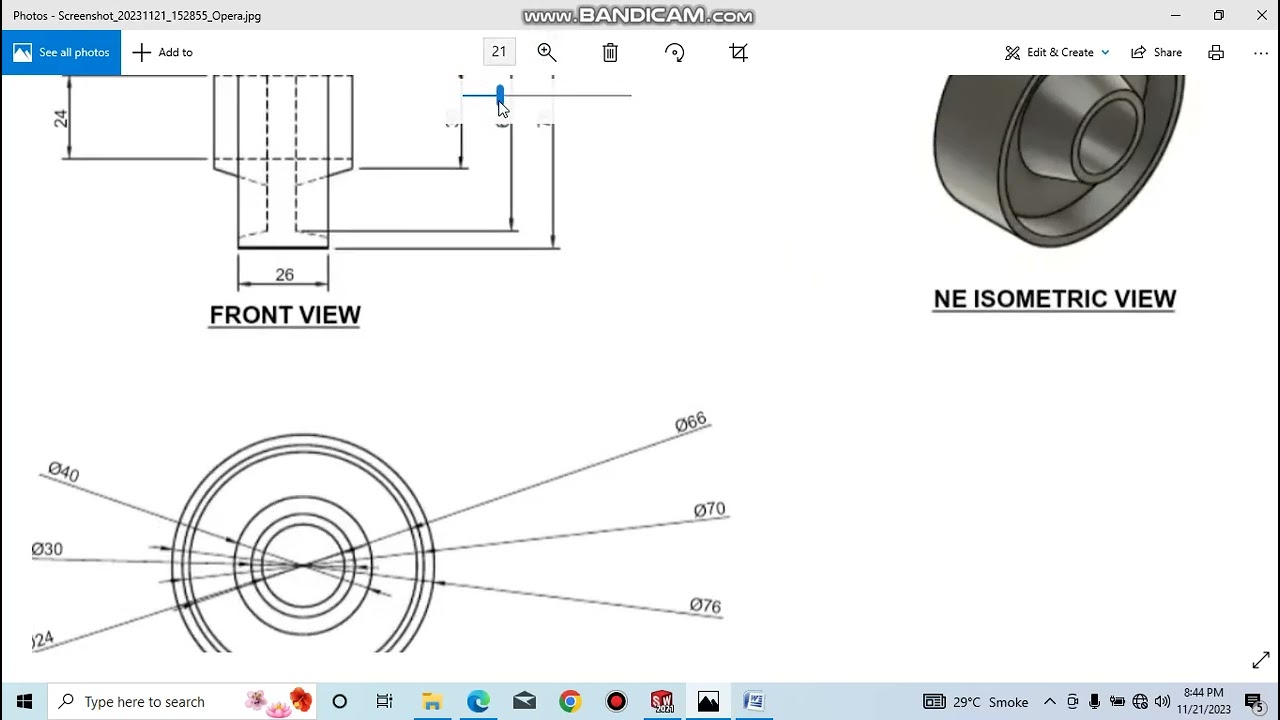
Task: Open Cortana circle icon
Action: click(340, 701)
